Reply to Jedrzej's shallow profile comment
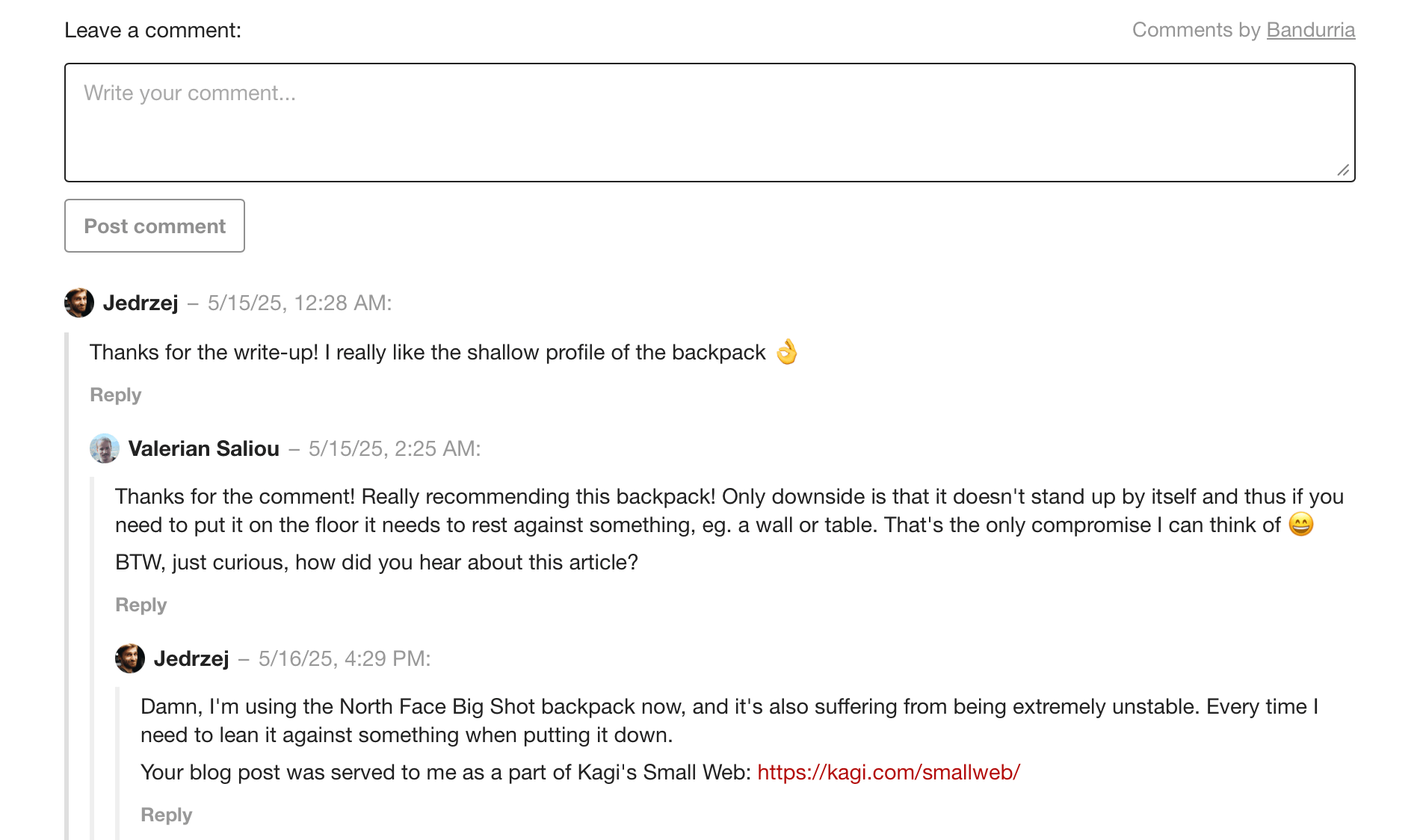The width and height of the screenshot is (1426, 840). pos(115,395)
